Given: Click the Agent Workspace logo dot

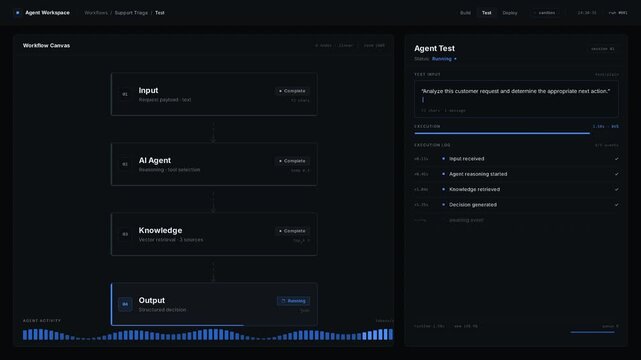Looking at the screenshot, I should coord(18,13).
